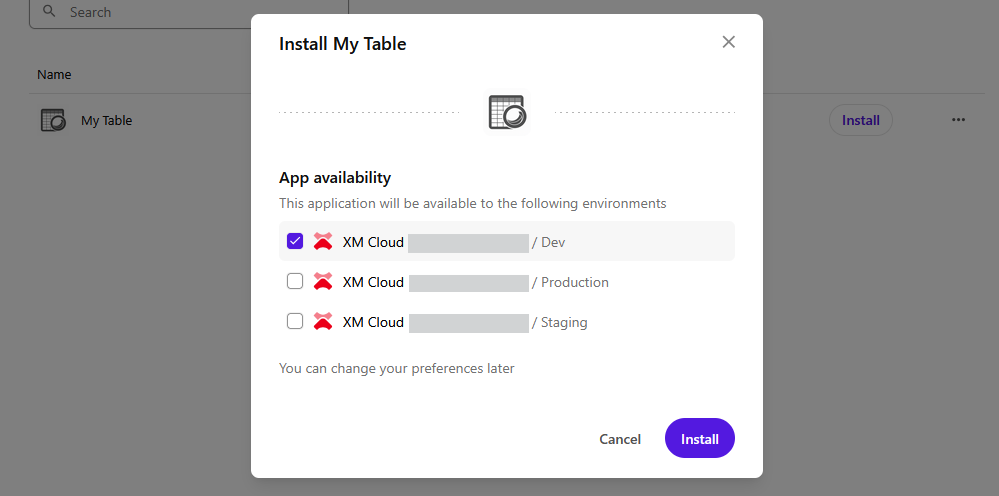Click the XM Cloud logo in the Dev row
999x496 pixels.
323,242
